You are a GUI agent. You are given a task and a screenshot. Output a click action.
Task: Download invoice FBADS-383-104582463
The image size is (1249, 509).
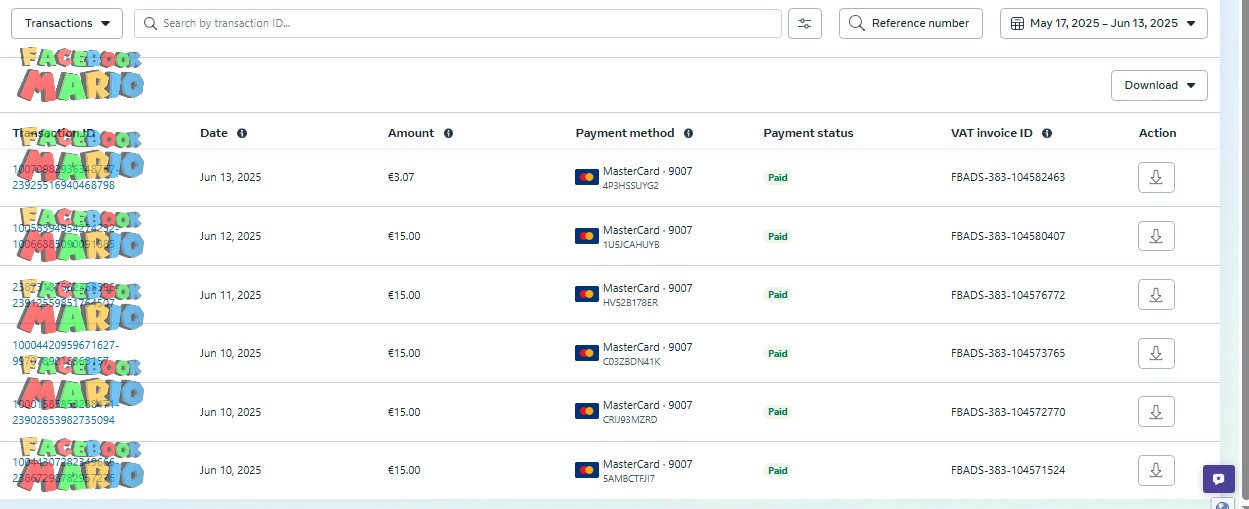tap(1156, 178)
